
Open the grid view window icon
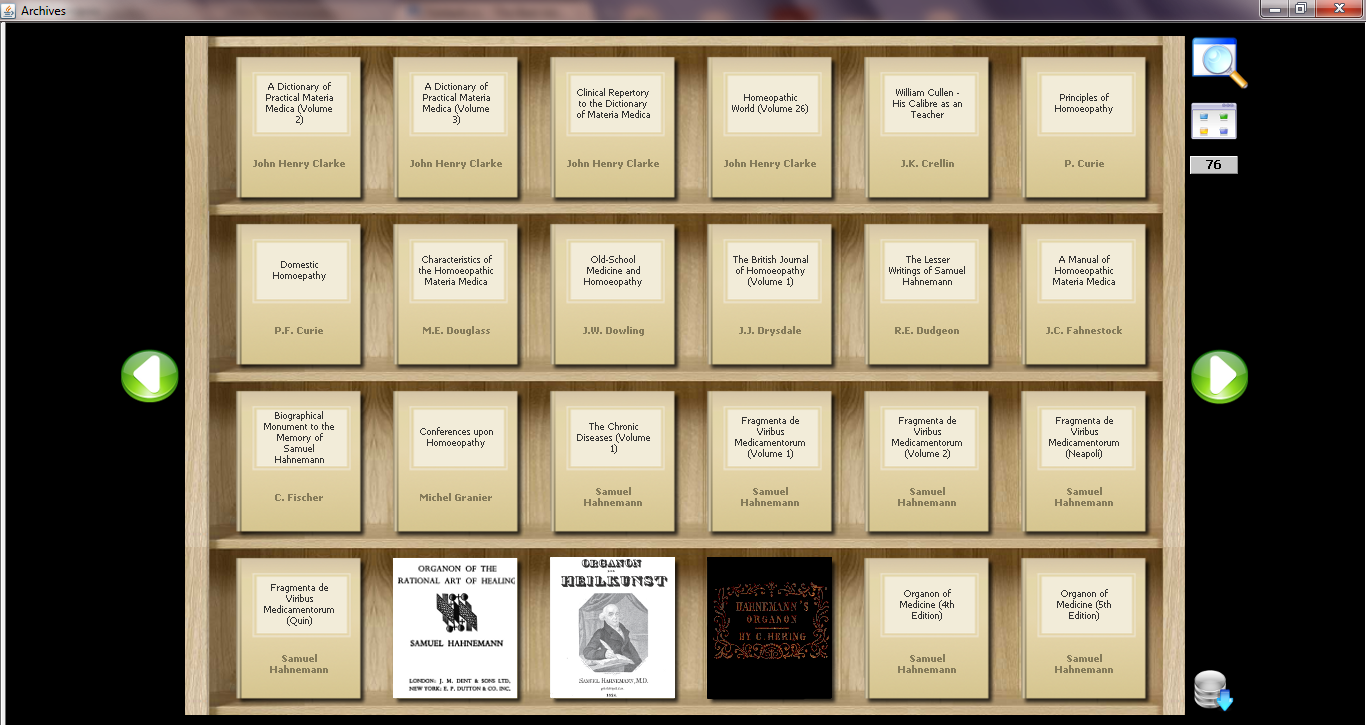1214,121
